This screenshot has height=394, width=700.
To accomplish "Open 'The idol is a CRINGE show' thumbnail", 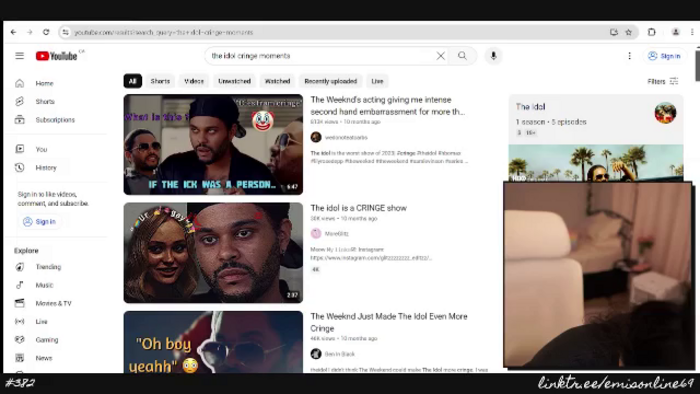I will click(x=213, y=253).
